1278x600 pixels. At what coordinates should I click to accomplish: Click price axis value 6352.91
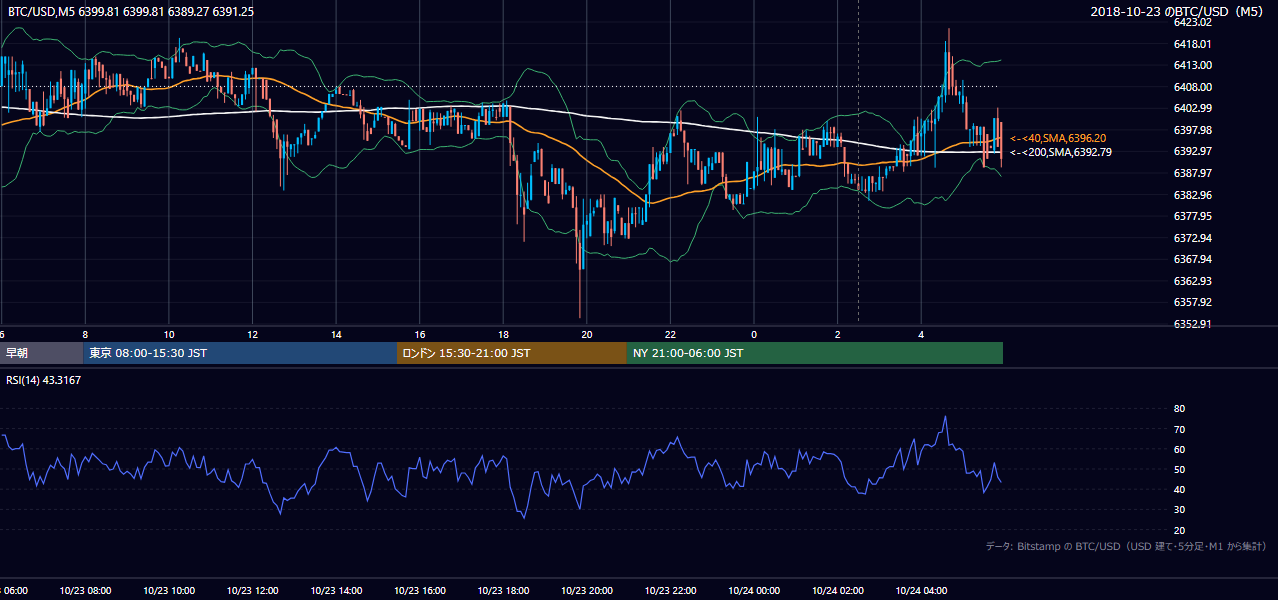[x=1193, y=324]
